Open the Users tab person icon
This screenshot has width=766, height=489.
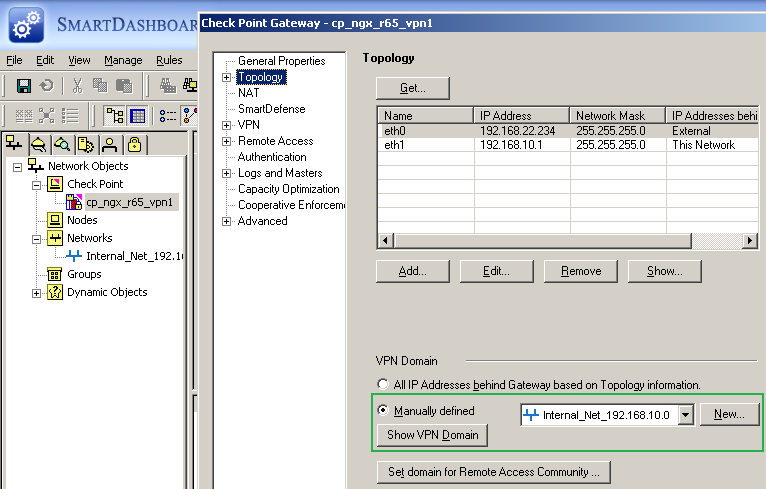point(110,145)
